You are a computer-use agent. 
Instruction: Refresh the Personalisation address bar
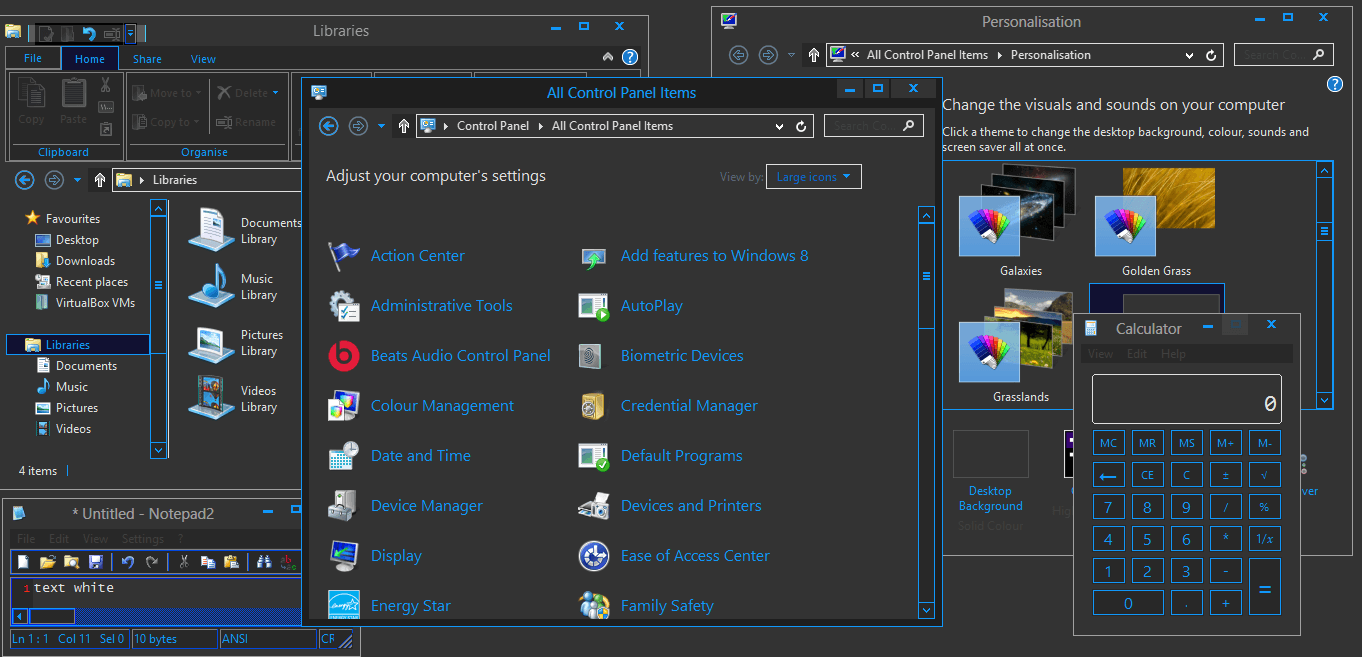1211,55
